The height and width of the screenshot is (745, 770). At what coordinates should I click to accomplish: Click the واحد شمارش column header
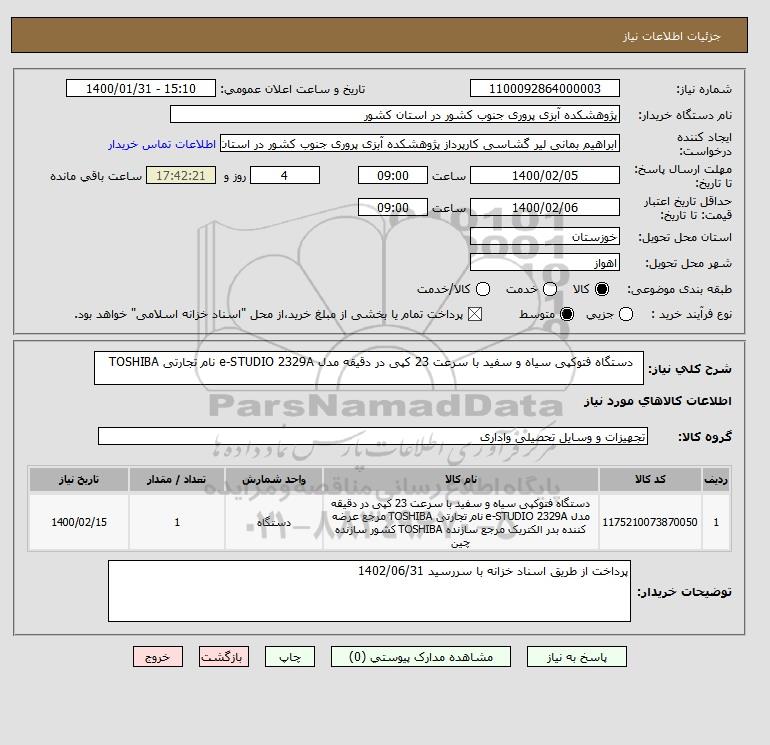(274, 479)
